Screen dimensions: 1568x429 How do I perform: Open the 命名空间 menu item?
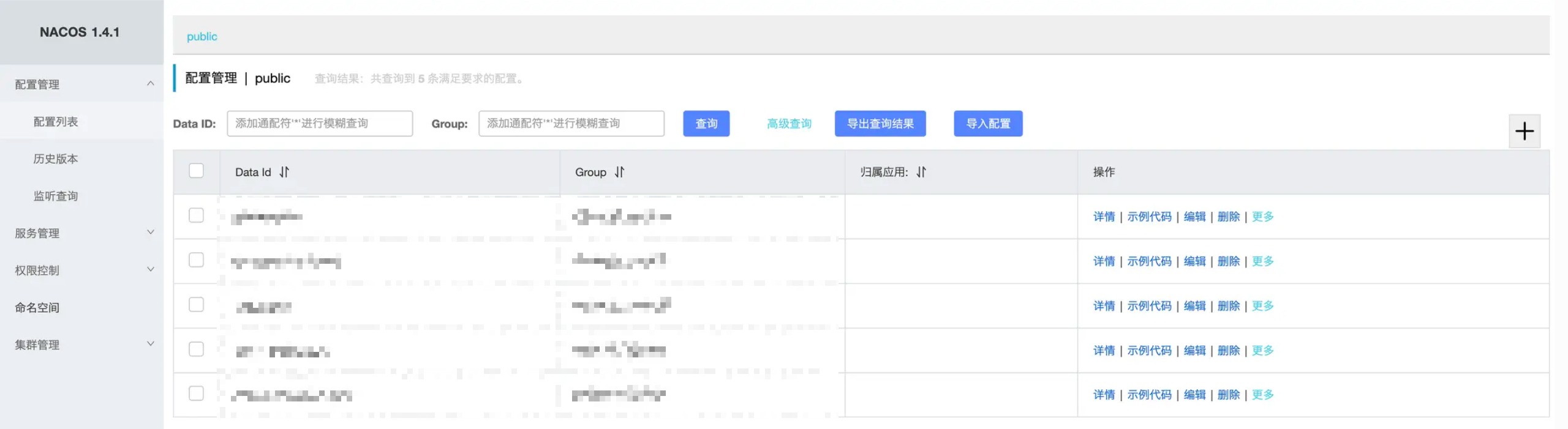(37, 307)
